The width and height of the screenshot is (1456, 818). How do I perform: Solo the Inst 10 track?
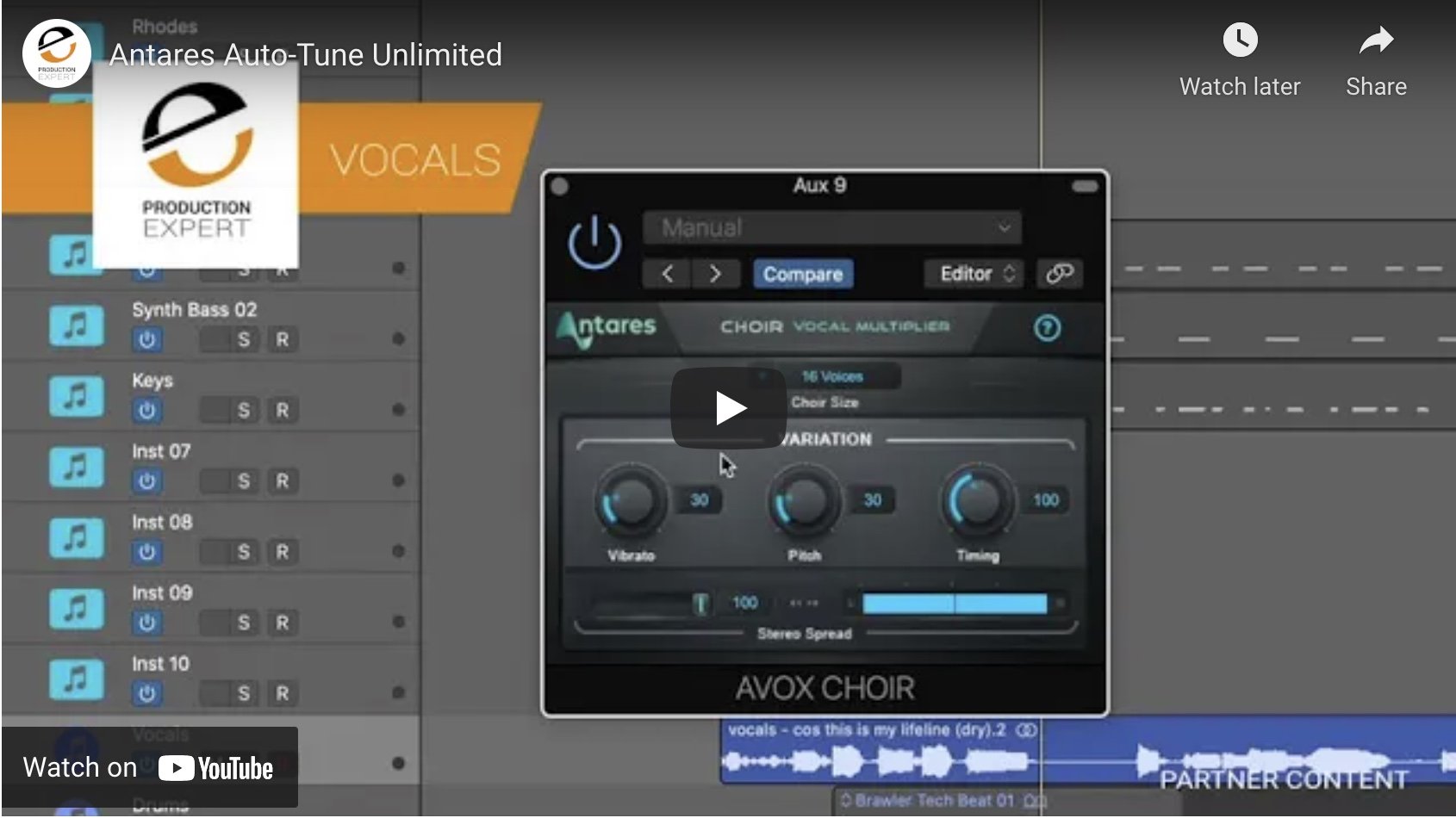[x=244, y=692]
